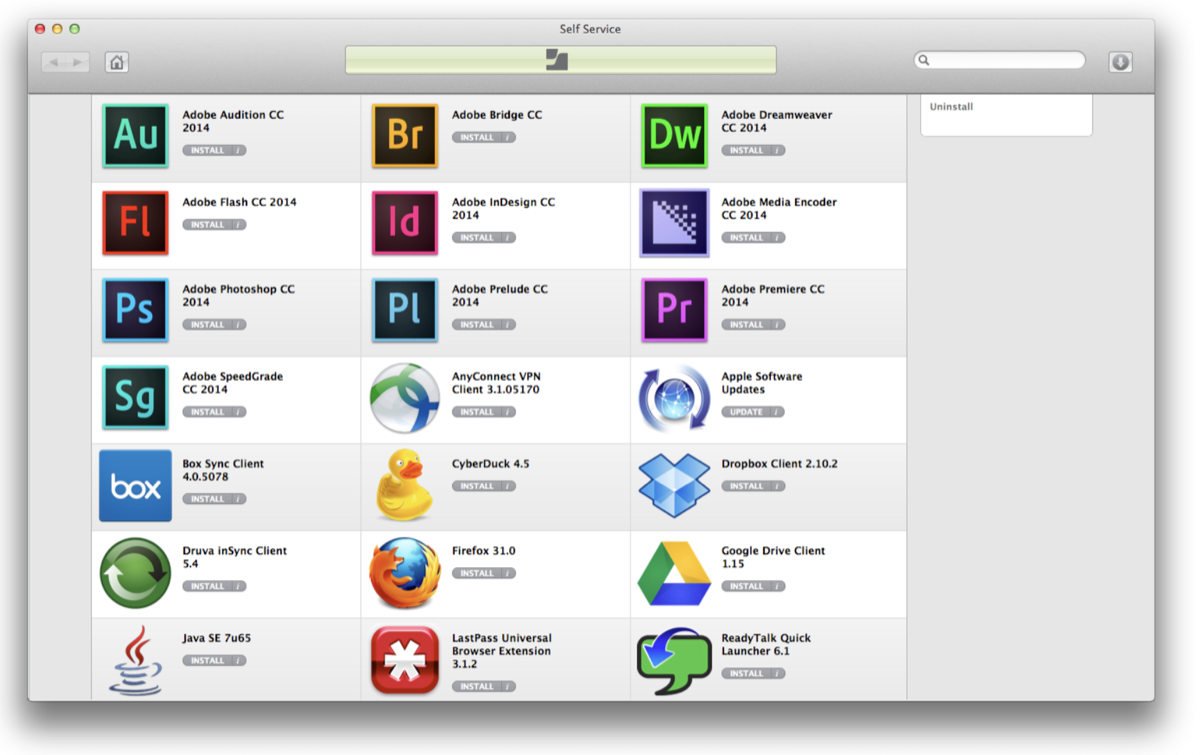The height and width of the screenshot is (755, 1200).
Task: Select the Adobe Bridge CC icon
Action: coord(404,135)
